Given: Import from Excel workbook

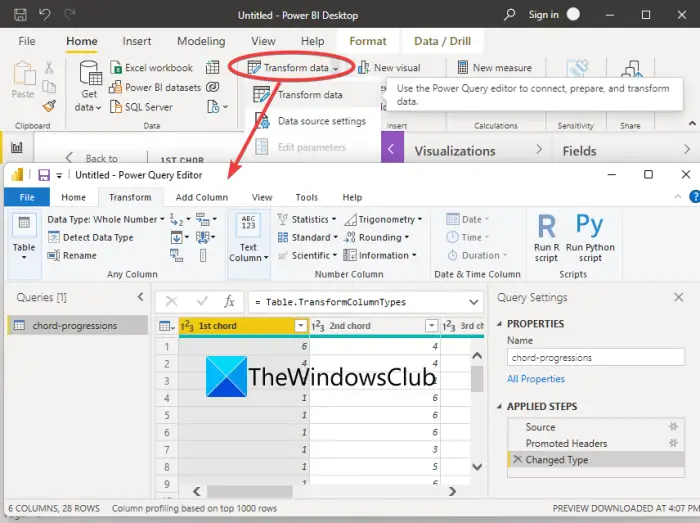Looking at the screenshot, I should click(x=151, y=68).
